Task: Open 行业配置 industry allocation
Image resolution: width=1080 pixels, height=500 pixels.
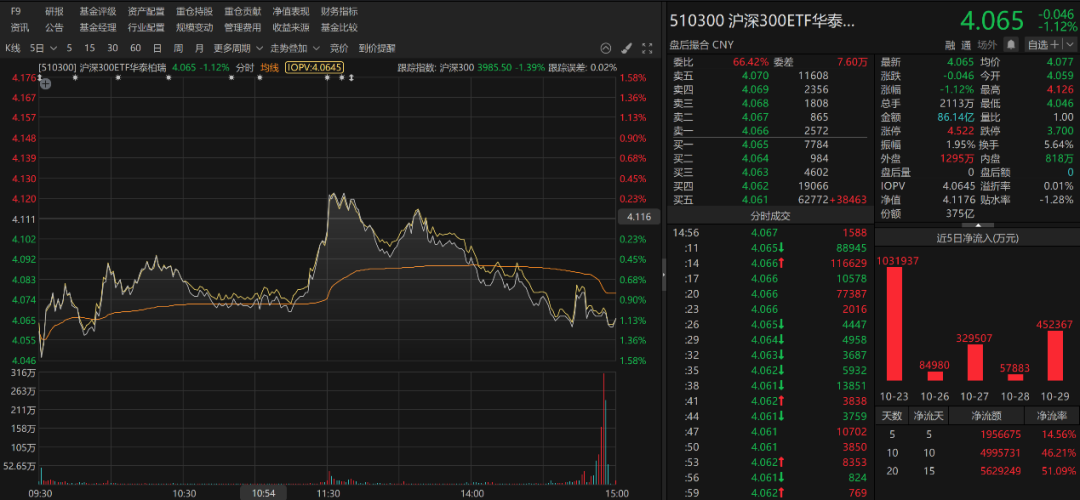Action: 146,28
